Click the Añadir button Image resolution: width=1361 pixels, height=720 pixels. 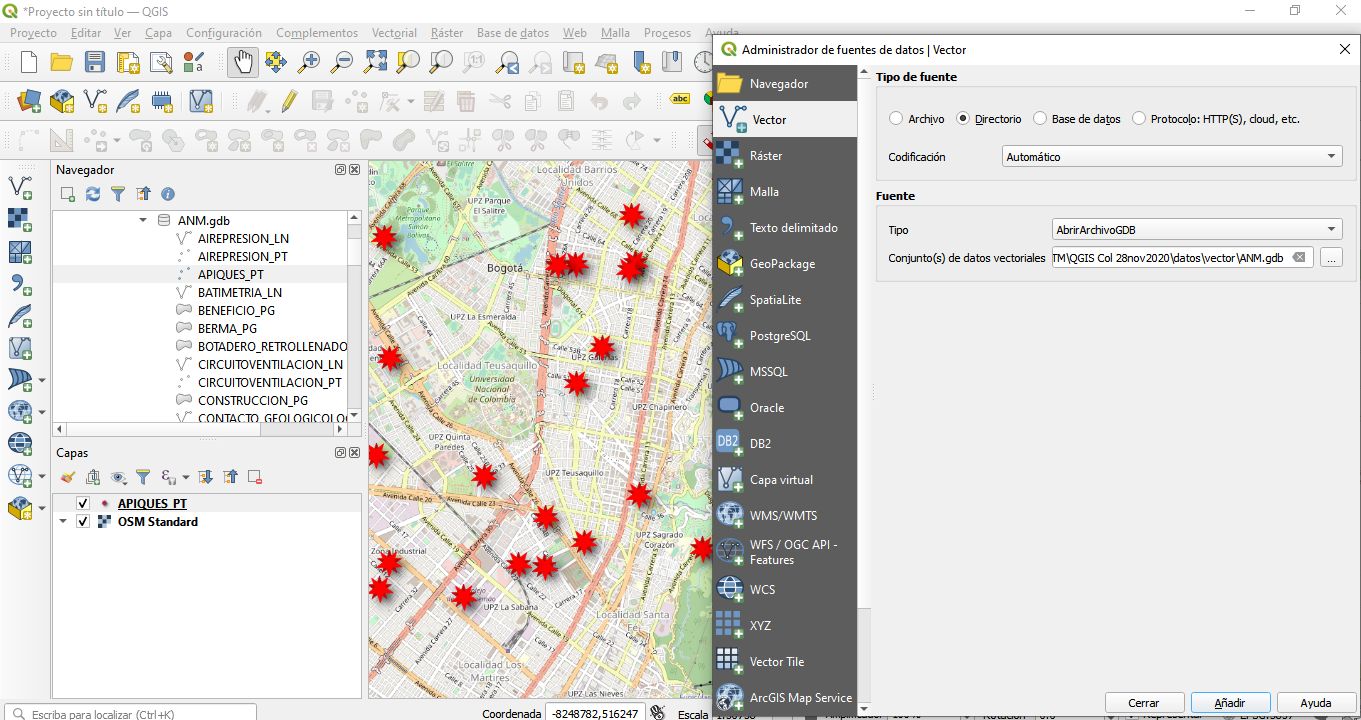(1230, 703)
